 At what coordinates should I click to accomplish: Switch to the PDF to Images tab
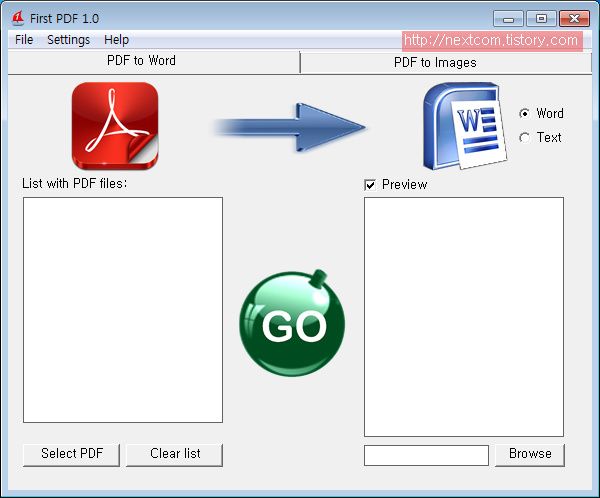coord(446,63)
